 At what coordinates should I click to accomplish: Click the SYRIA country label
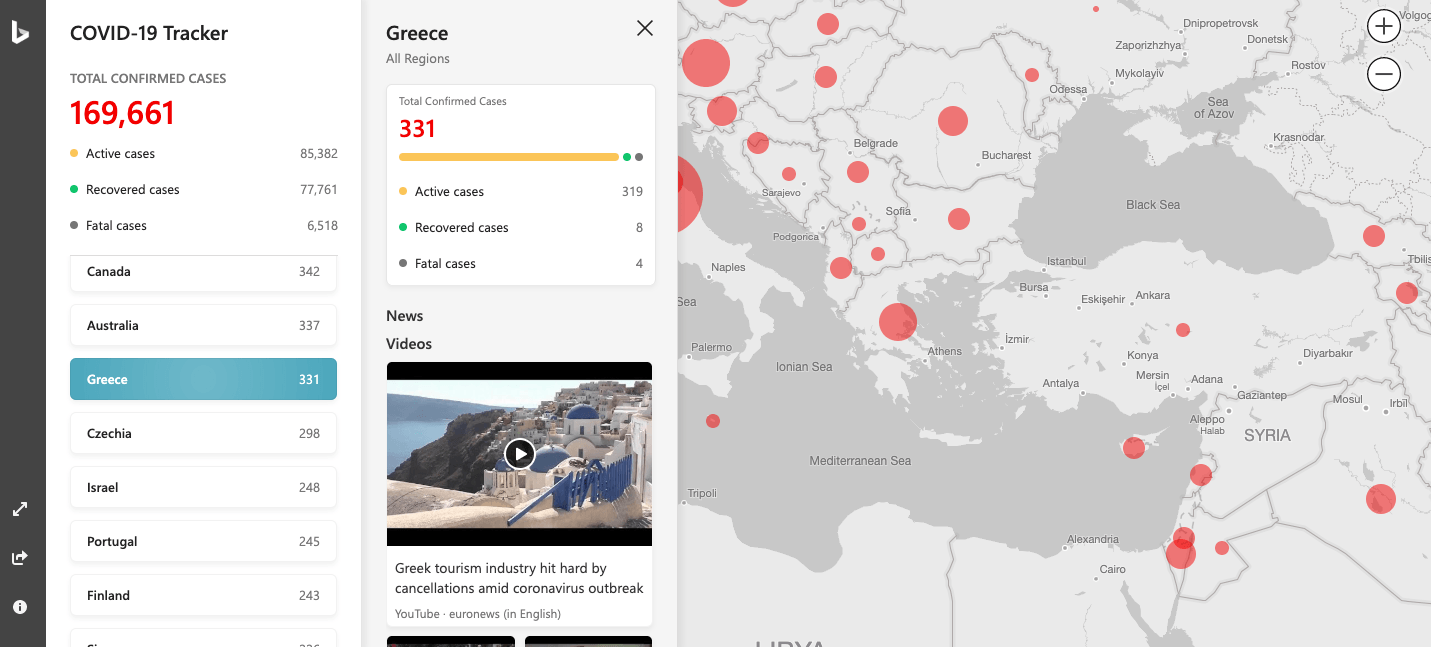pos(1267,436)
